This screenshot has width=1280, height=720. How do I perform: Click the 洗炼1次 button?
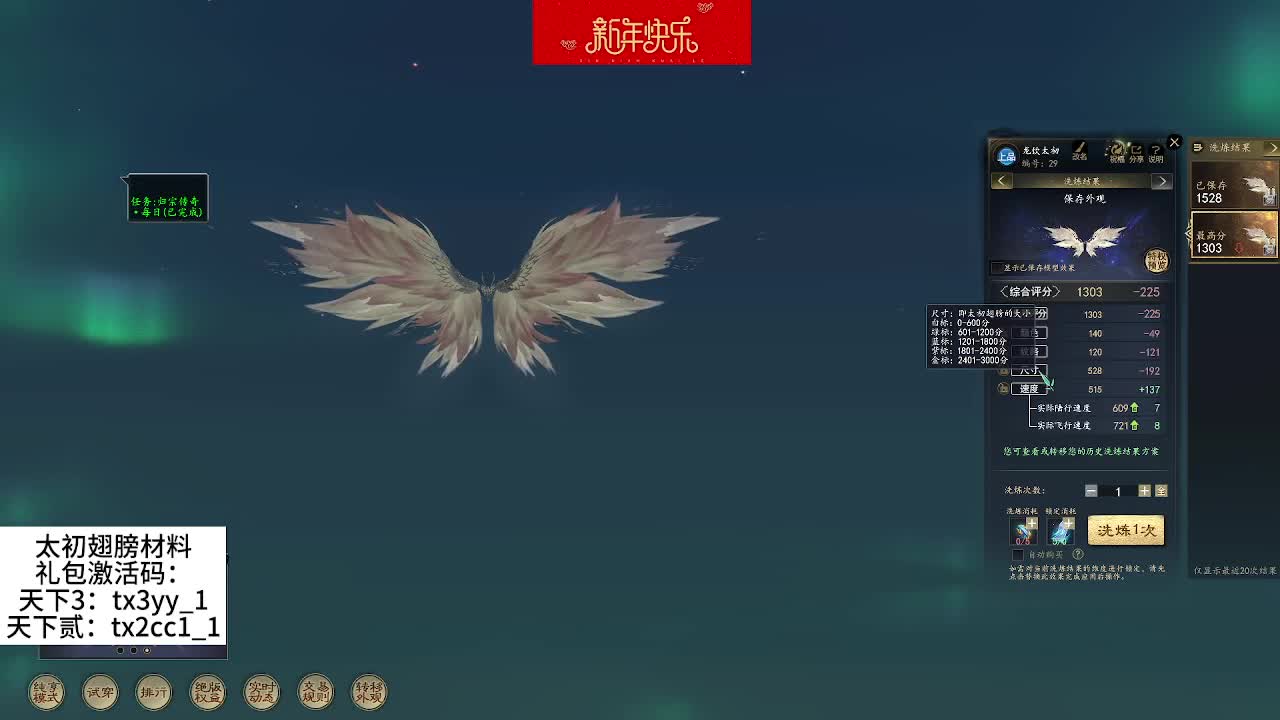[1126, 530]
